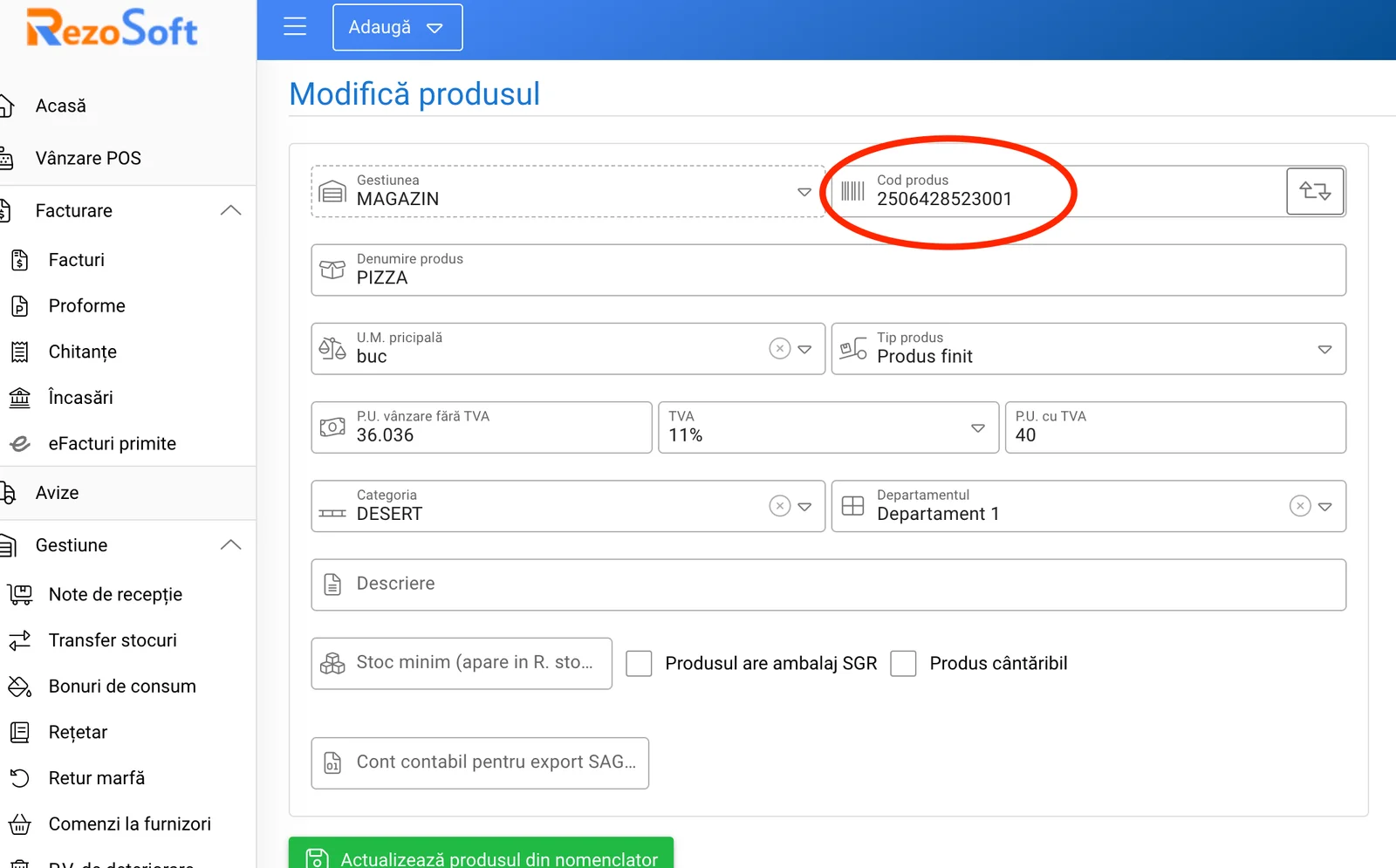Click the Rețetar list icon
The width and height of the screenshot is (1396, 868).
click(x=19, y=732)
